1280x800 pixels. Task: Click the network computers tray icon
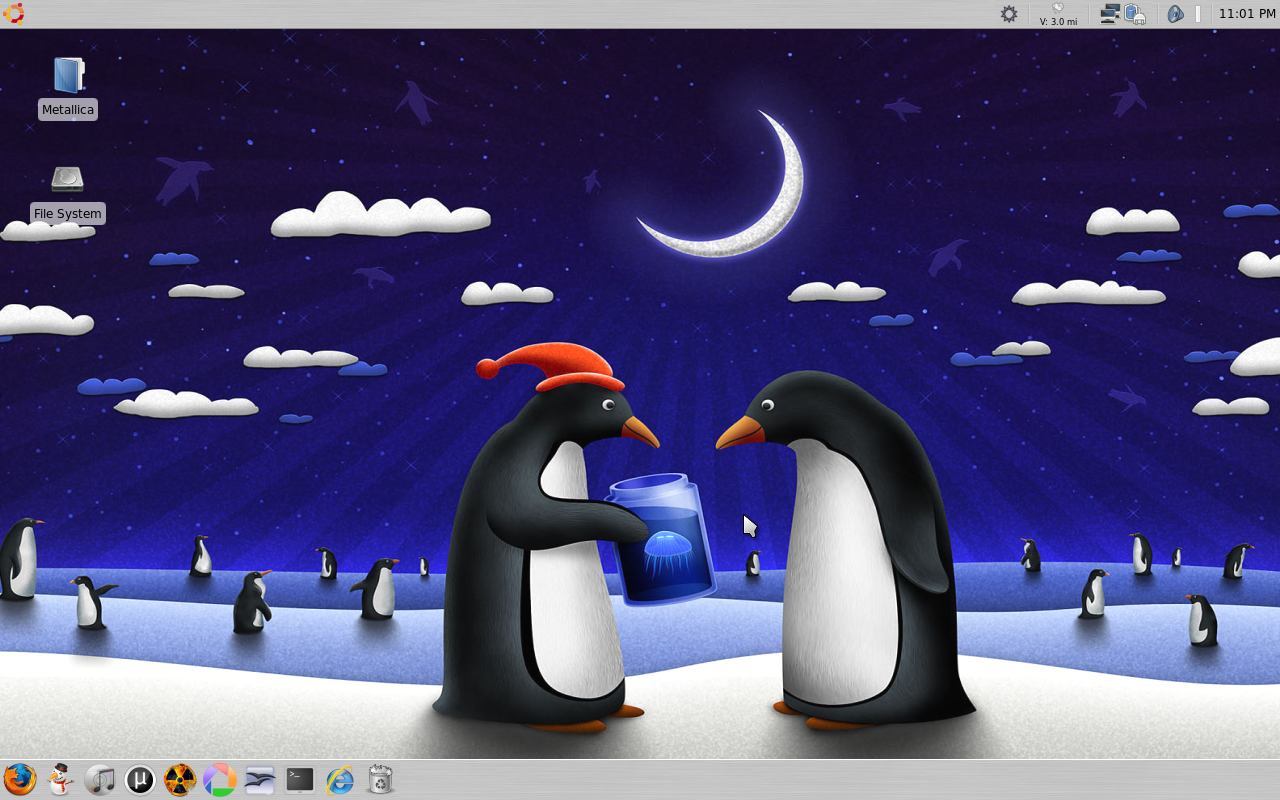coord(1110,14)
